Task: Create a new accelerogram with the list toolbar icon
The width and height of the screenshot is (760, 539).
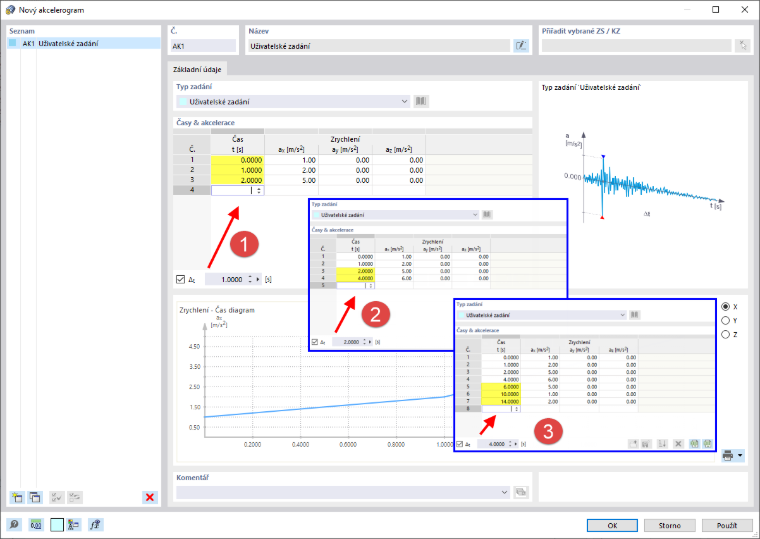Action: tap(17, 497)
